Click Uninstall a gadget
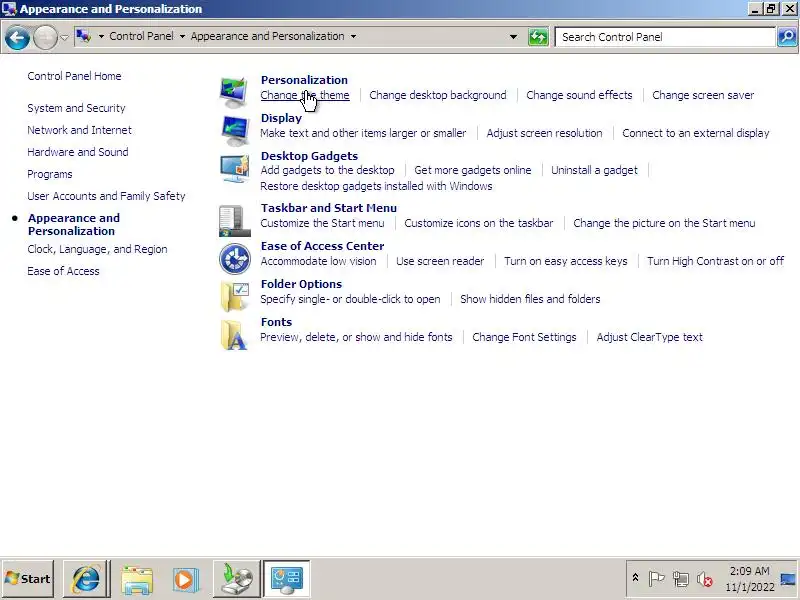 tap(594, 170)
